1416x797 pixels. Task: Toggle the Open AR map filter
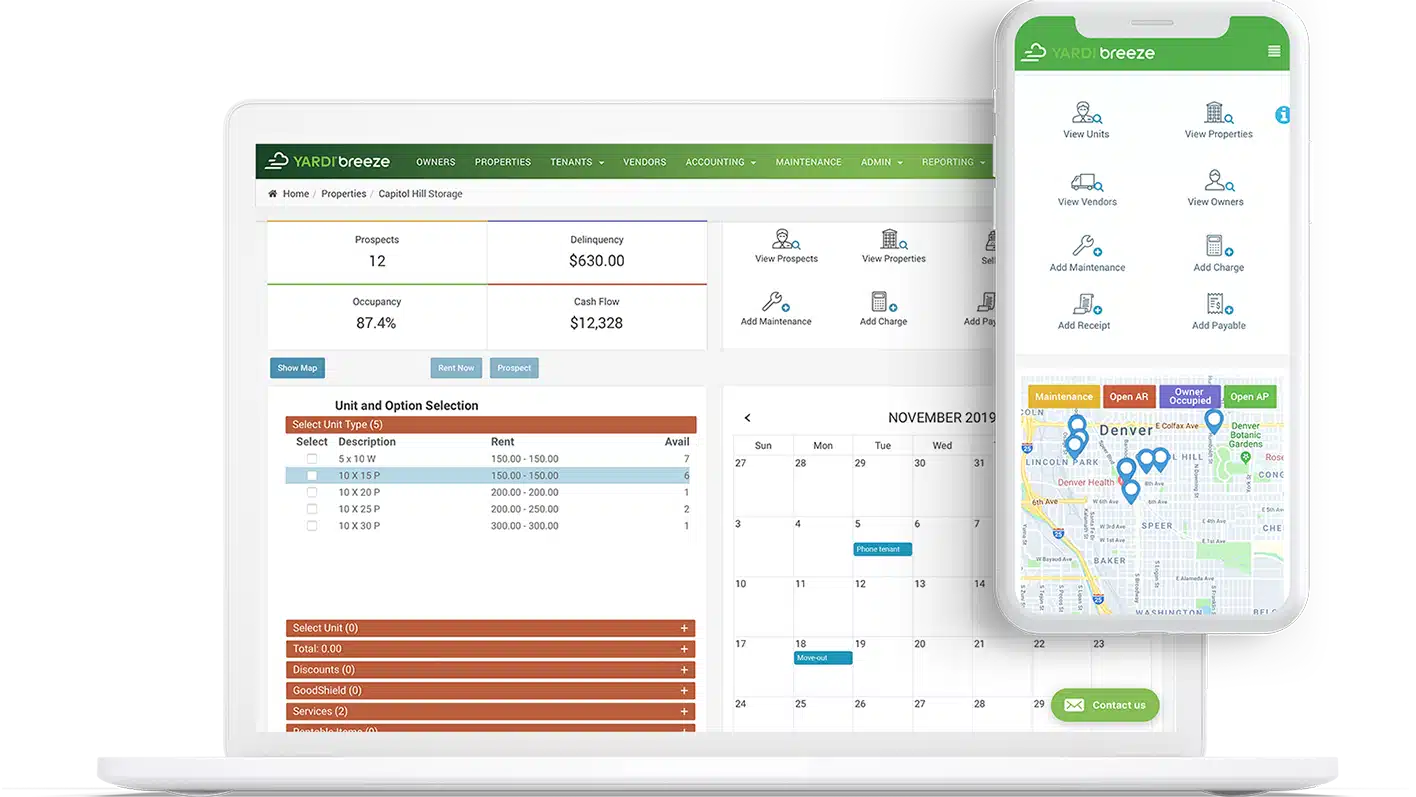(x=1129, y=397)
